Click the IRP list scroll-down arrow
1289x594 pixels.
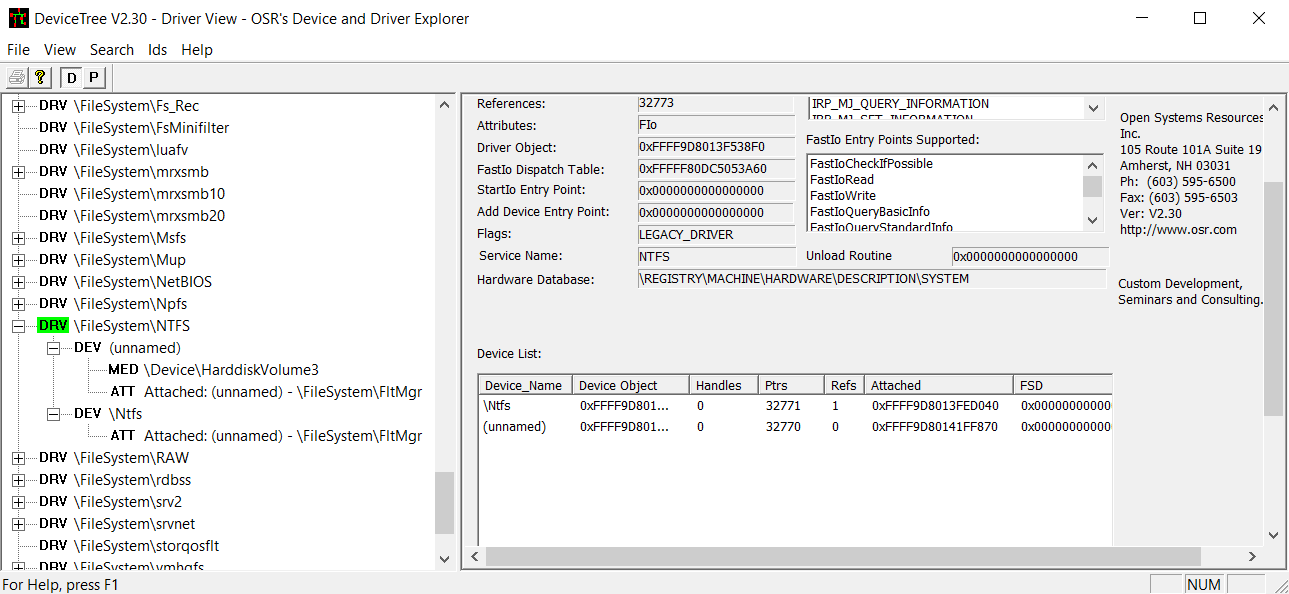[1092, 108]
